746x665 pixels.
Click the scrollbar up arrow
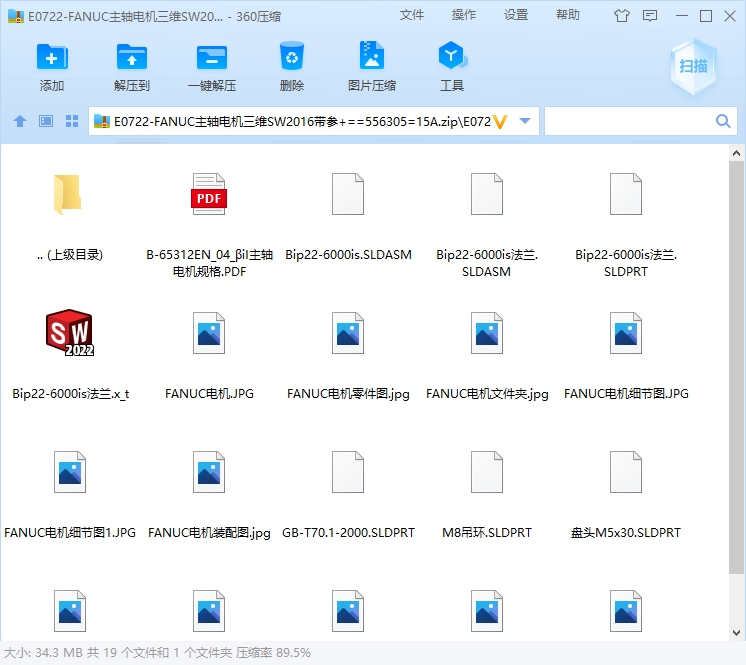(x=736, y=153)
